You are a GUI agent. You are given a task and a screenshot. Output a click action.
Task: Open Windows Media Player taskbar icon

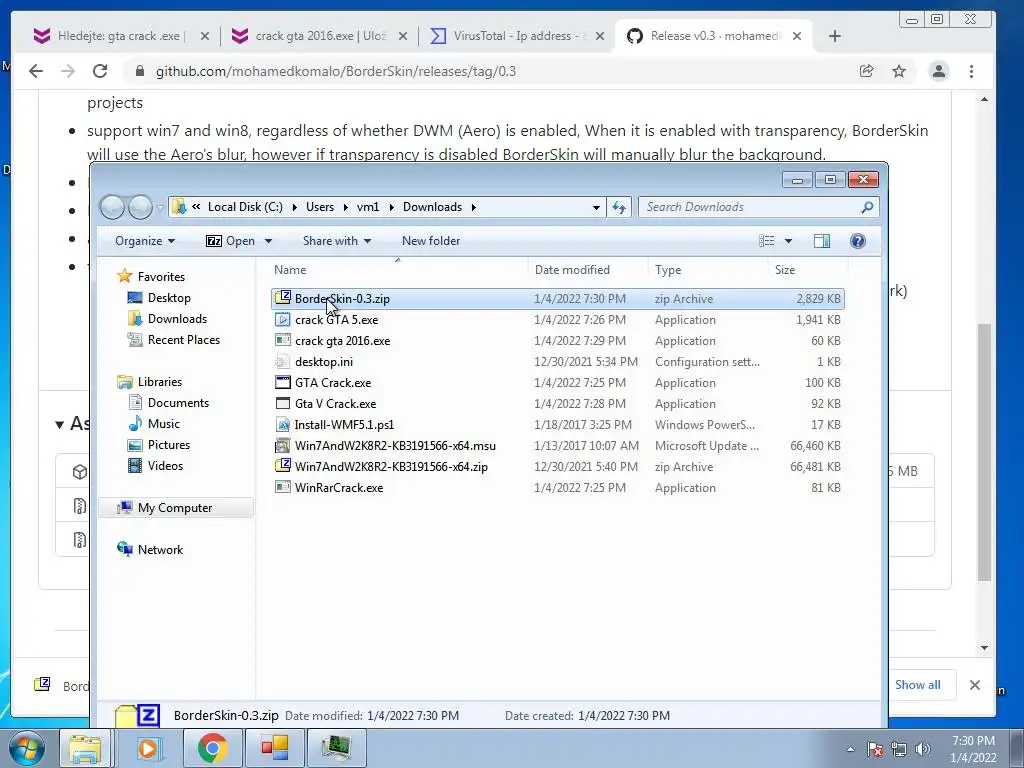click(x=148, y=748)
